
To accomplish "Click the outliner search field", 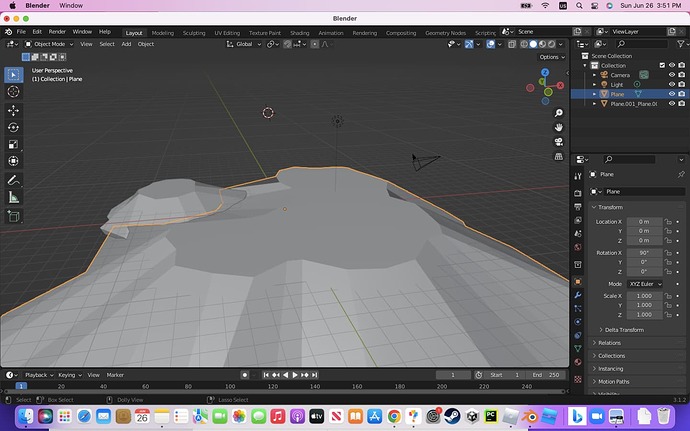I will pyautogui.click(x=642, y=44).
